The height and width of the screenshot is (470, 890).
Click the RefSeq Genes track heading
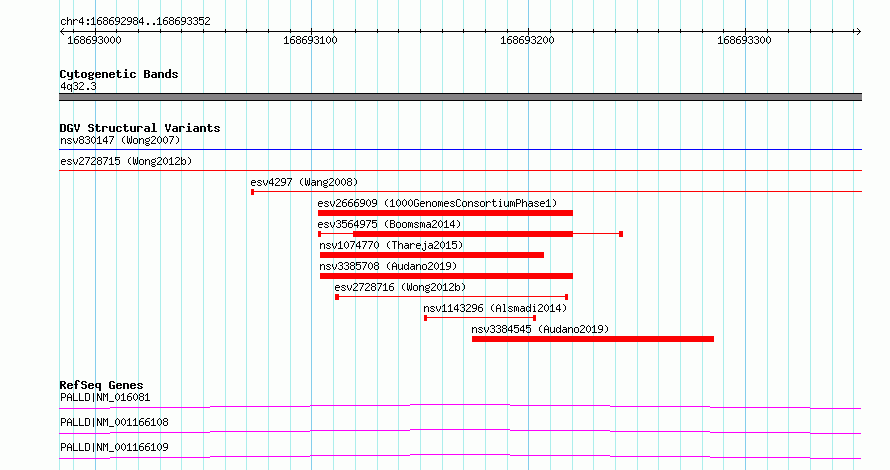(x=101, y=385)
